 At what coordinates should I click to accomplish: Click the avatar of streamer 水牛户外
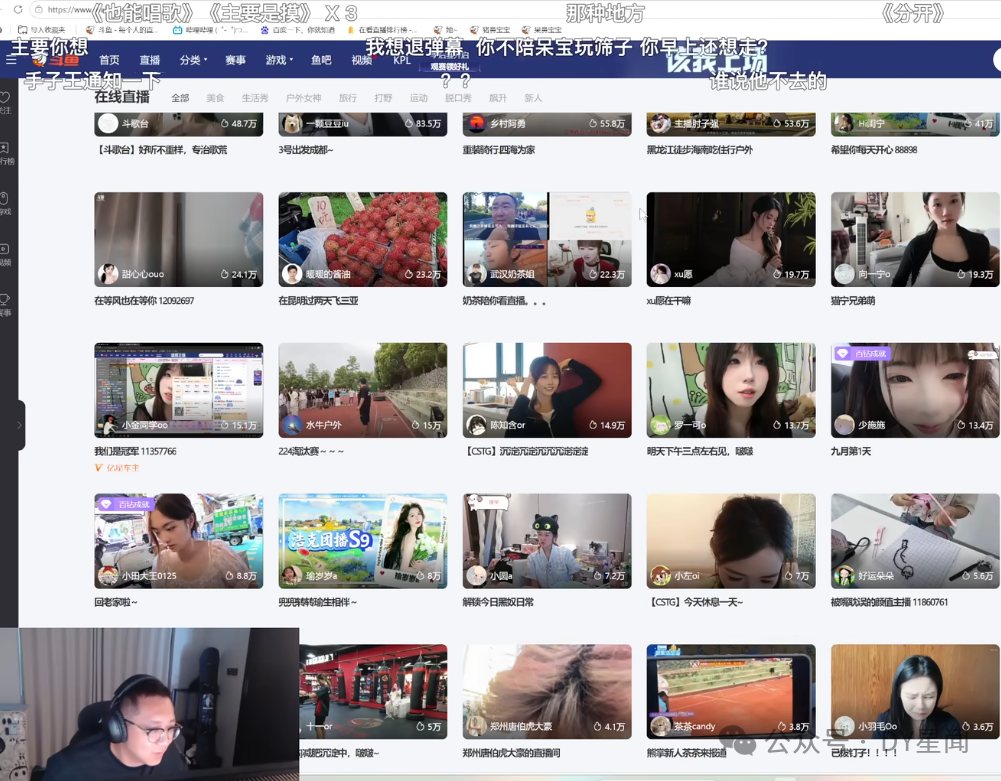pyautogui.click(x=292, y=425)
